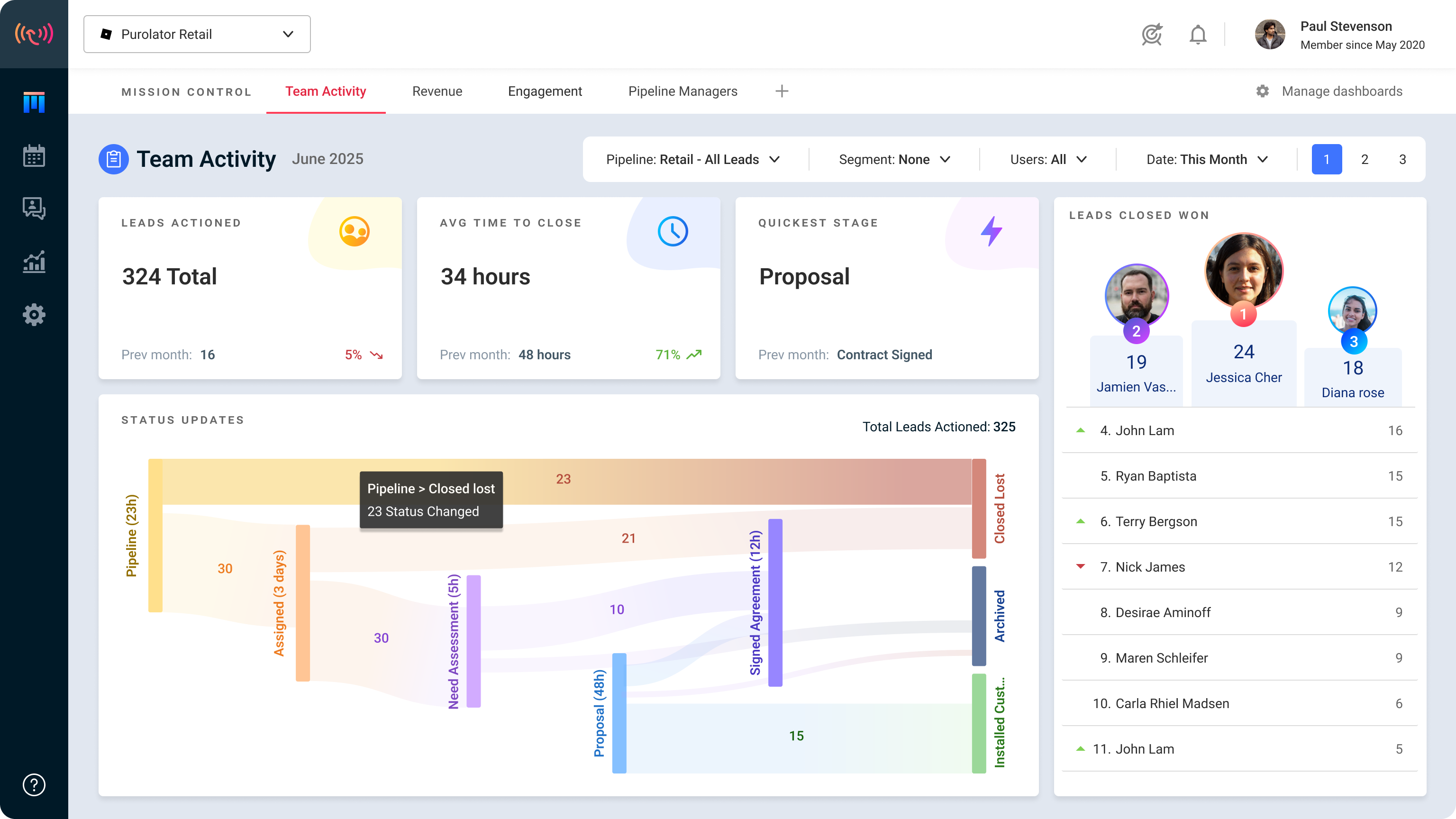Switch to page 3 of dashboard
The width and height of the screenshot is (1456, 819).
(1402, 159)
